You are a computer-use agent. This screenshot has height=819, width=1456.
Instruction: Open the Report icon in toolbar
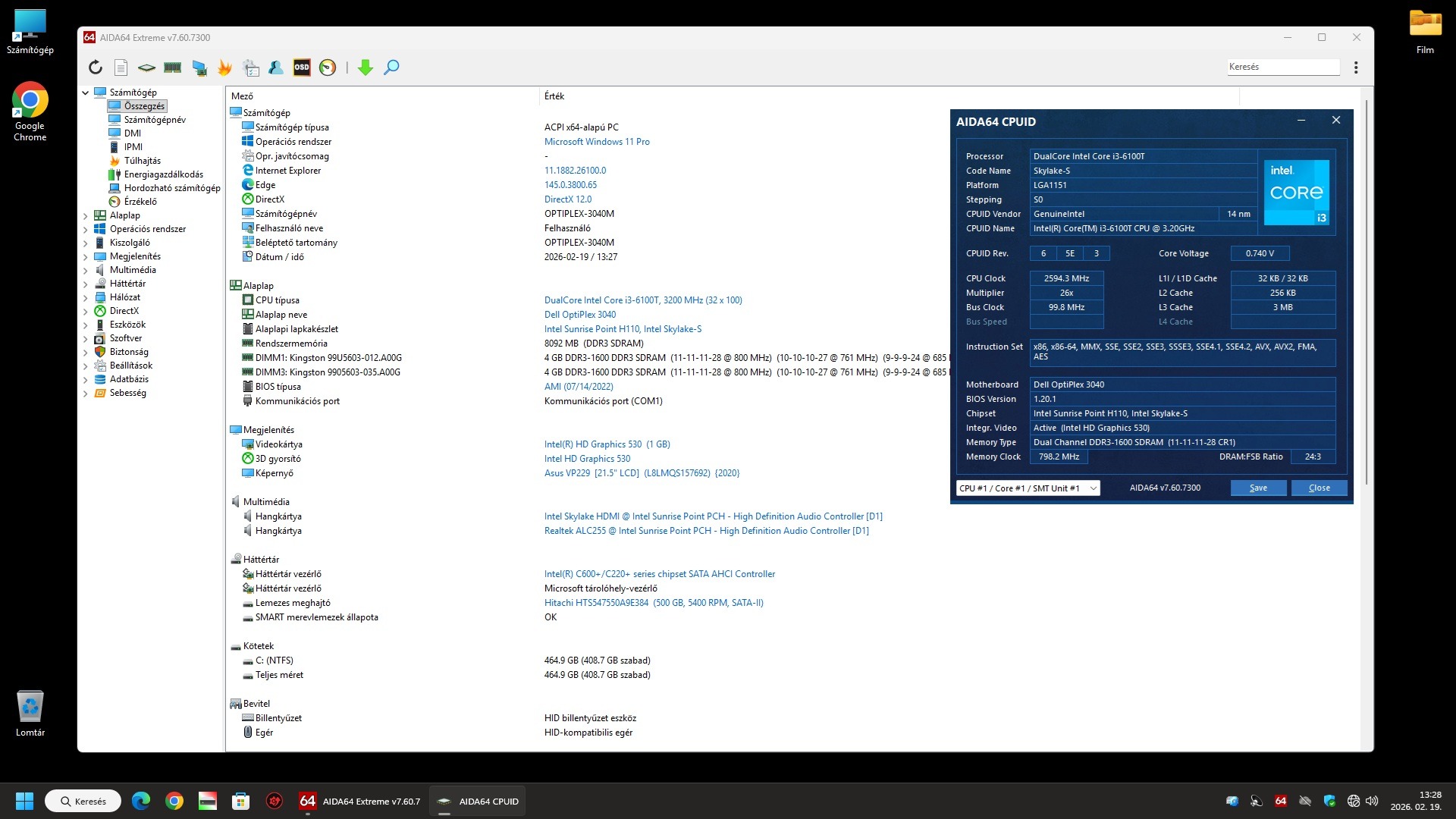[x=121, y=67]
